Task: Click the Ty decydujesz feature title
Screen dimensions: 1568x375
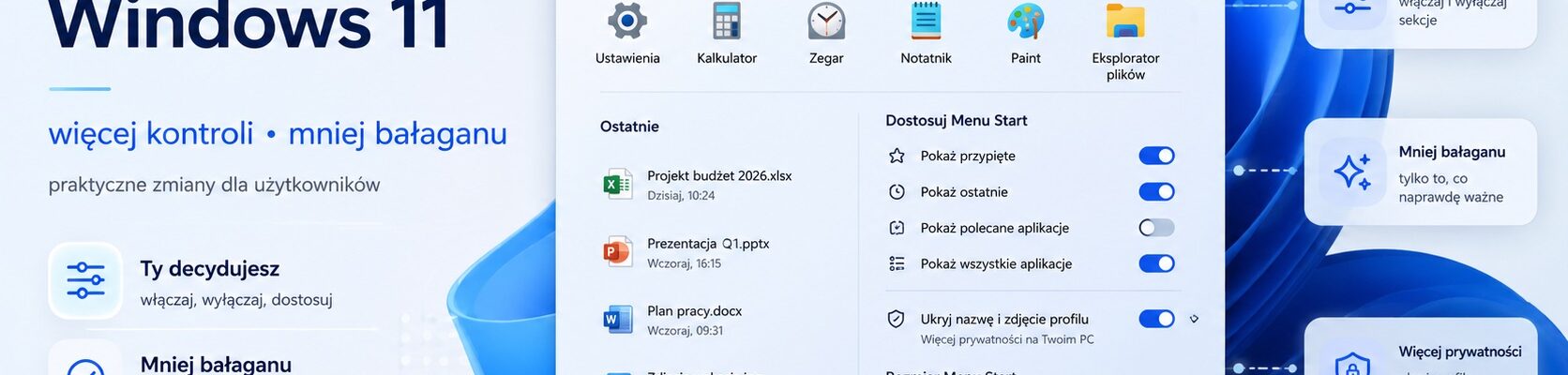Action: (x=210, y=269)
